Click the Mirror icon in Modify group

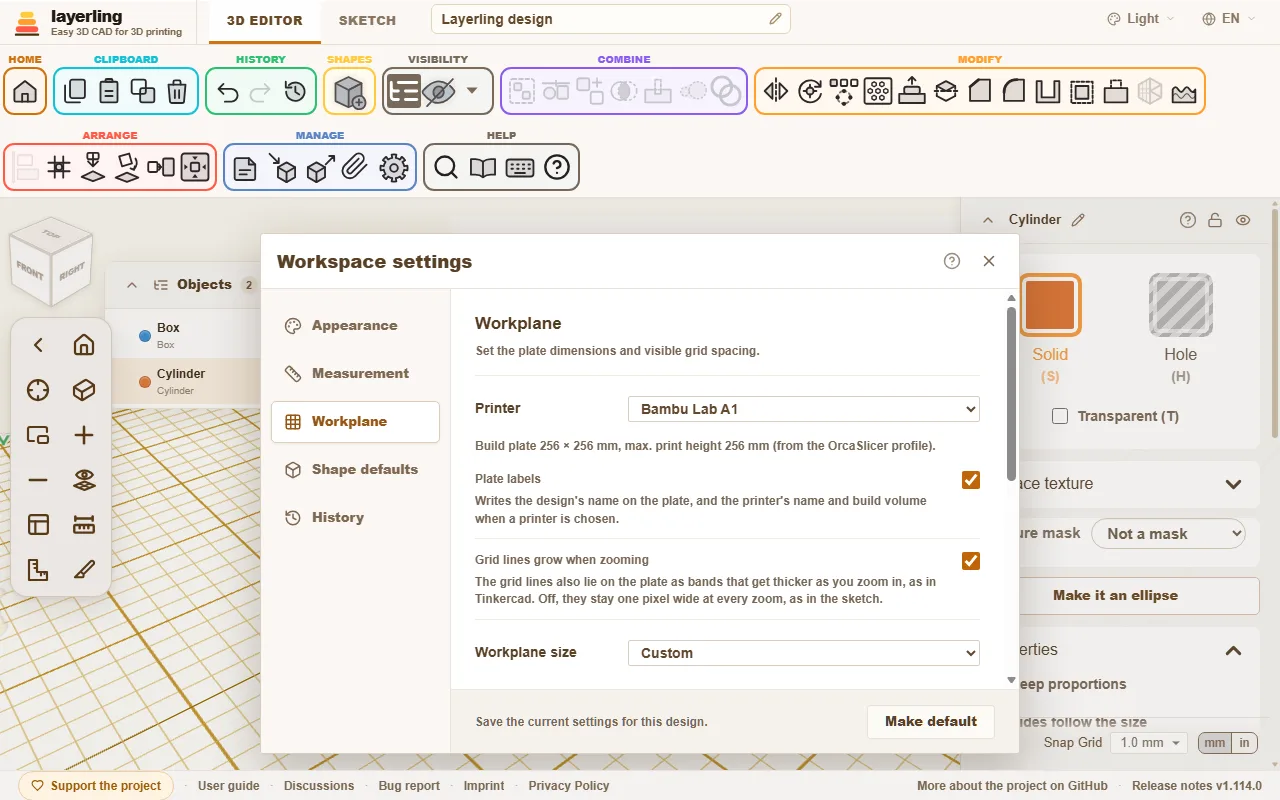(776, 91)
